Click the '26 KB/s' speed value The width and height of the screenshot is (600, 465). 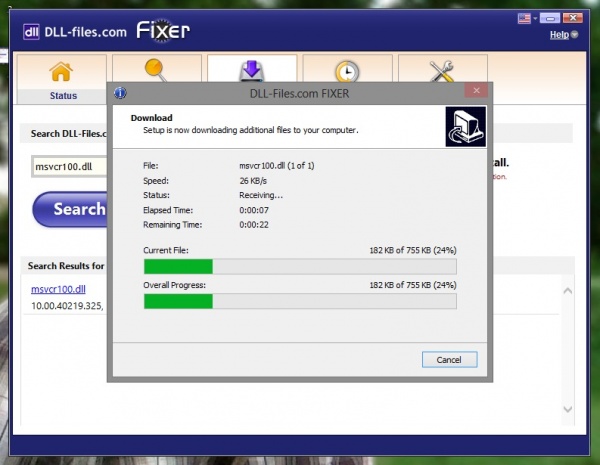click(253, 181)
